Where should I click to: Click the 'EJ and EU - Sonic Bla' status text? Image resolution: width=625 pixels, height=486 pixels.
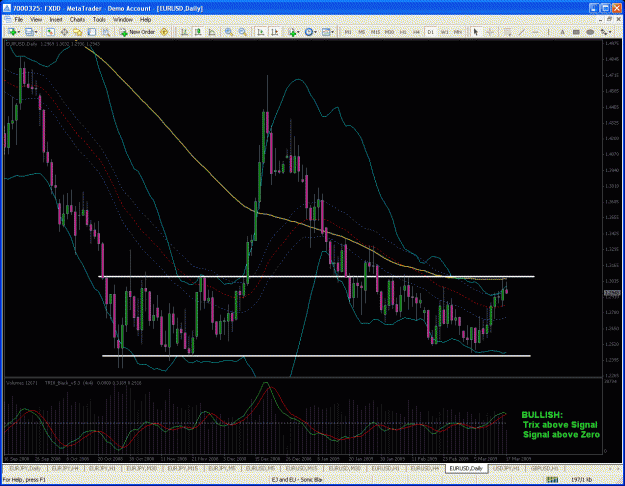(x=297, y=480)
